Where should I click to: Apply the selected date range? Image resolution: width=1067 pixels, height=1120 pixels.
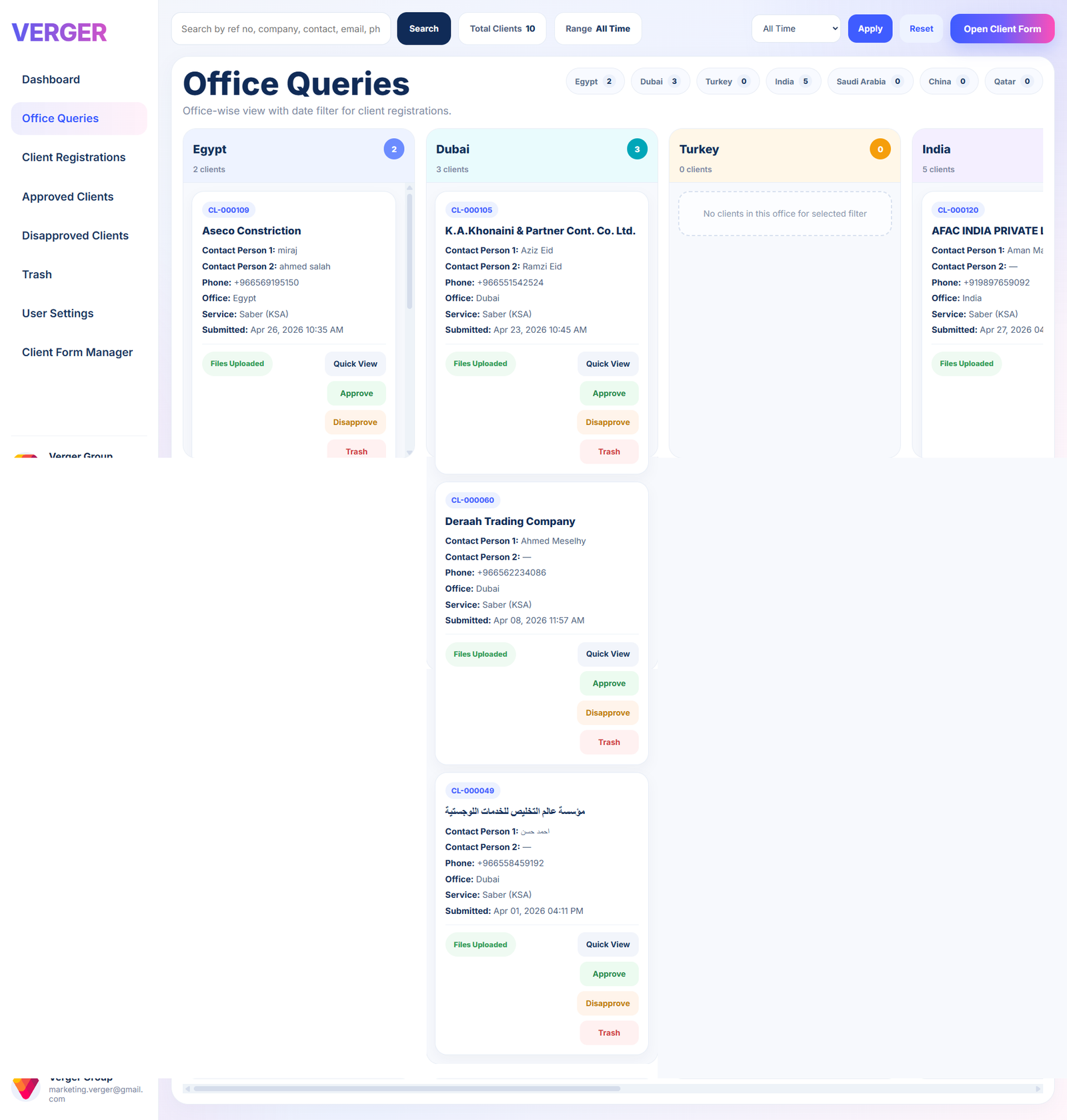pyautogui.click(x=870, y=29)
